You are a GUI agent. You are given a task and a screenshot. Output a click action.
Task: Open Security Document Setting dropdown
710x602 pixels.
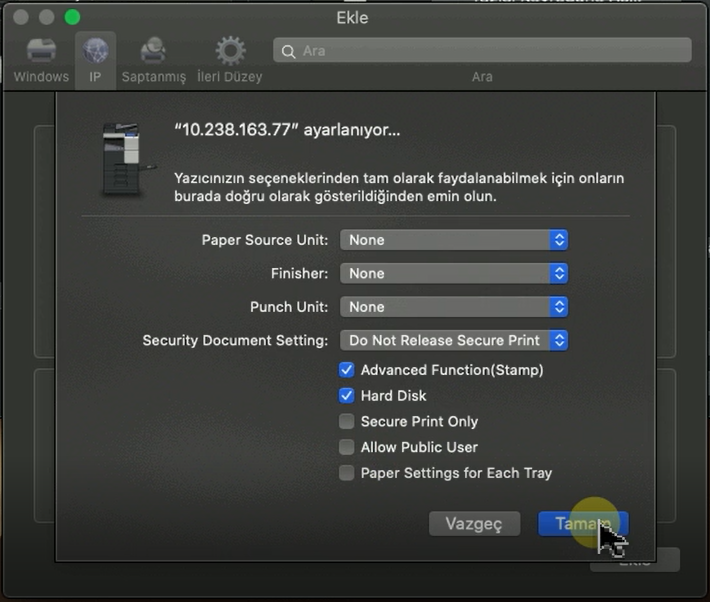[x=454, y=341]
